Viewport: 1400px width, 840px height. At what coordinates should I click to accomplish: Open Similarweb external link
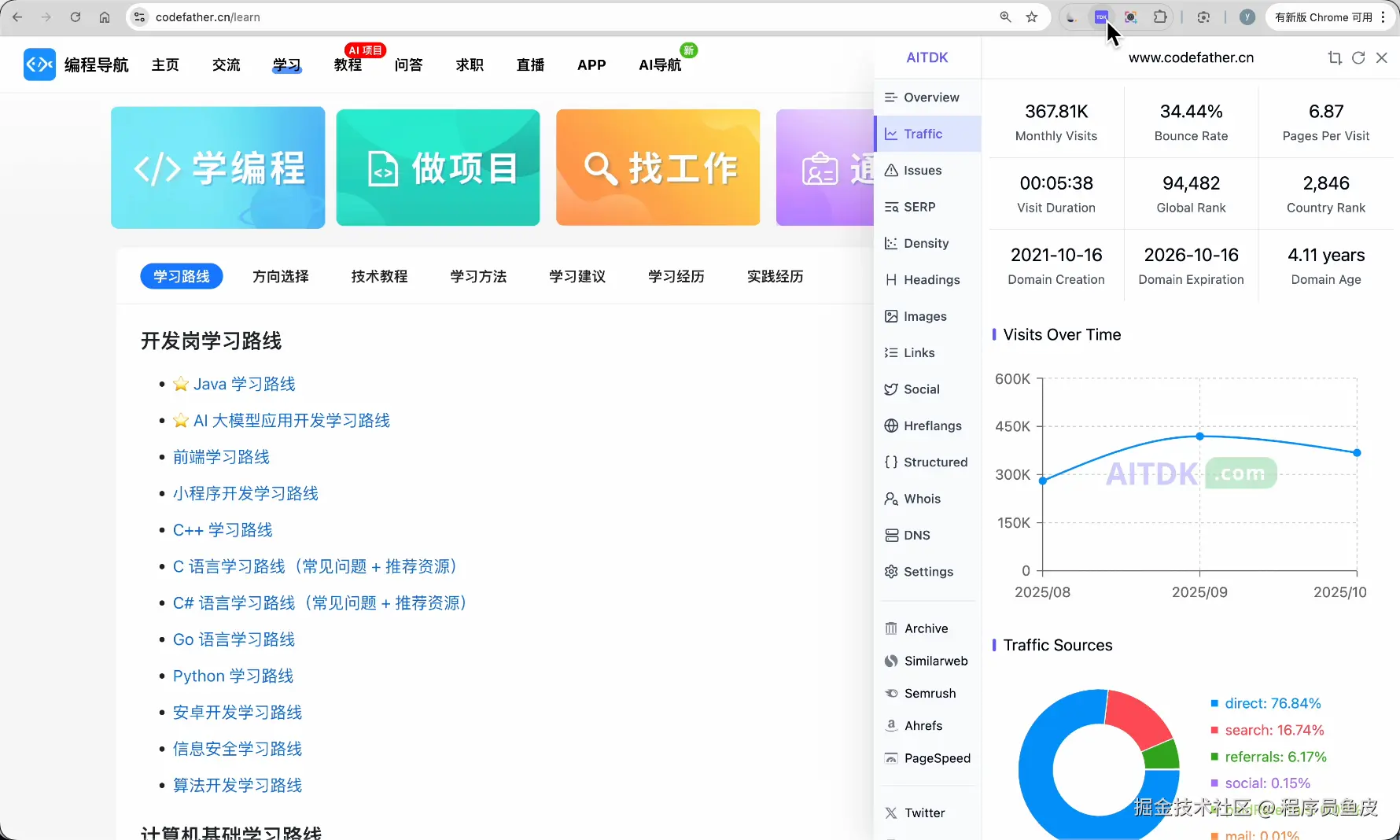pyautogui.click(x=927, y=661)
